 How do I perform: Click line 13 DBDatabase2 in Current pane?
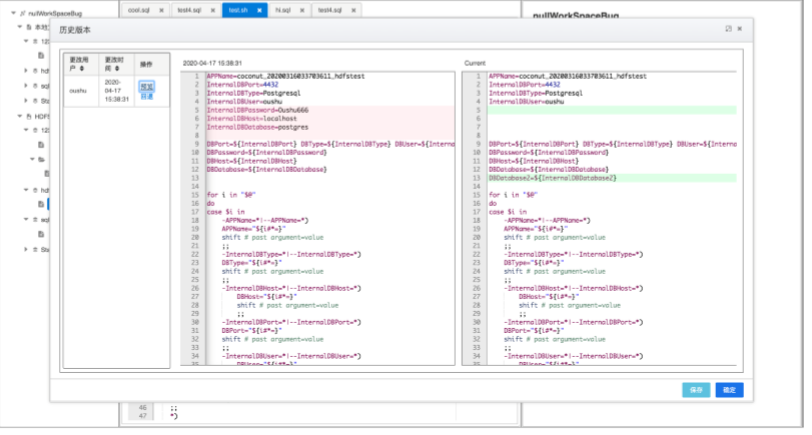[553, 178]
